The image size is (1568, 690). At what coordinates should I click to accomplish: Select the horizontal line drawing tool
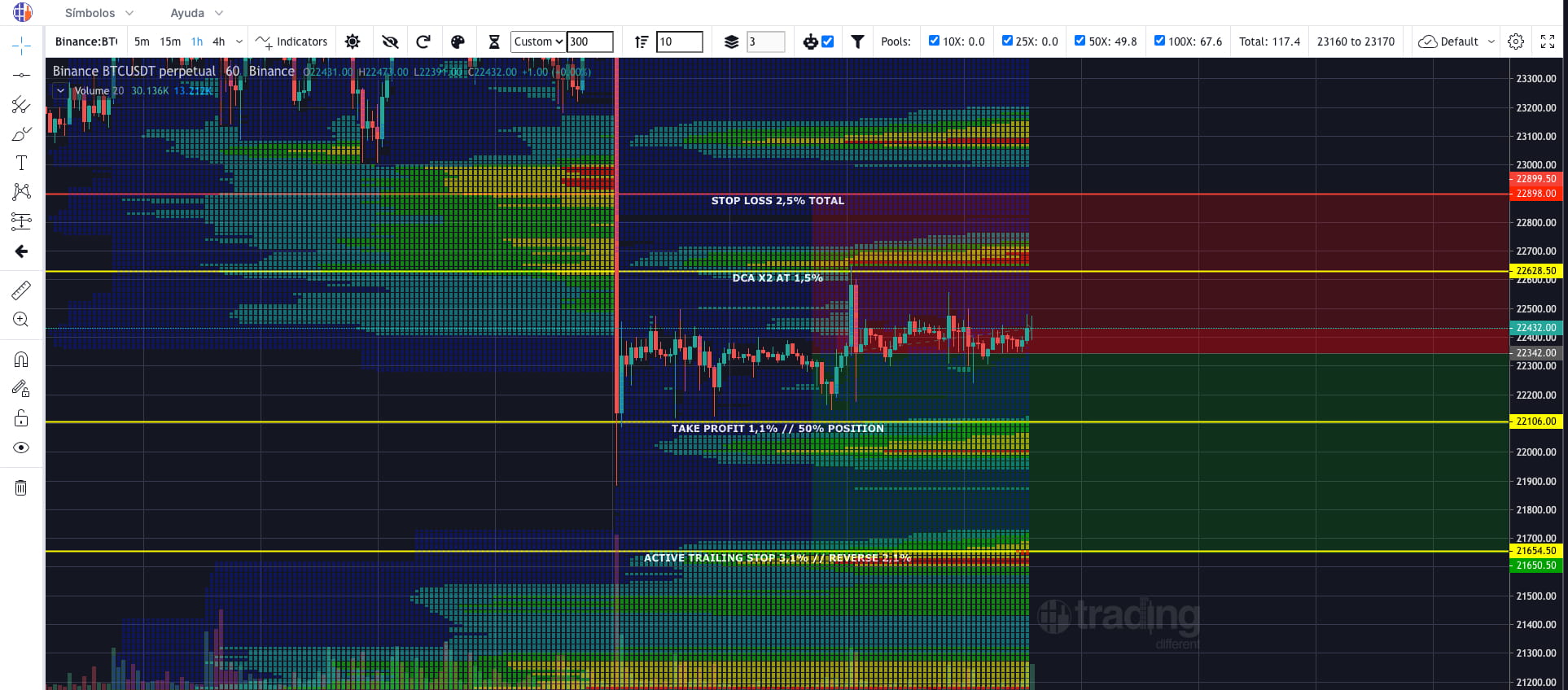pyautogui.click(x=21, y=75)
